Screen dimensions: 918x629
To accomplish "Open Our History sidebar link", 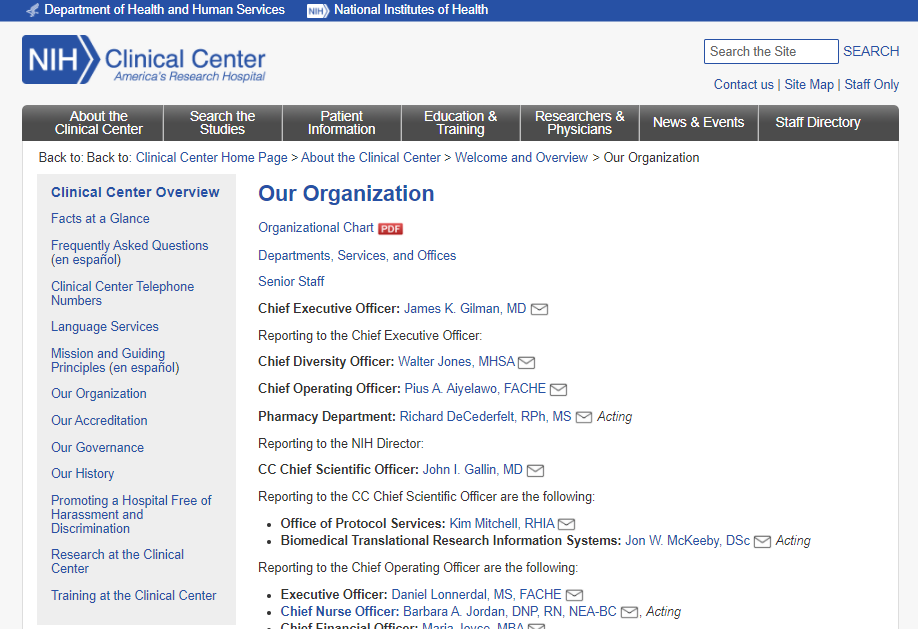I will (83, 473).
